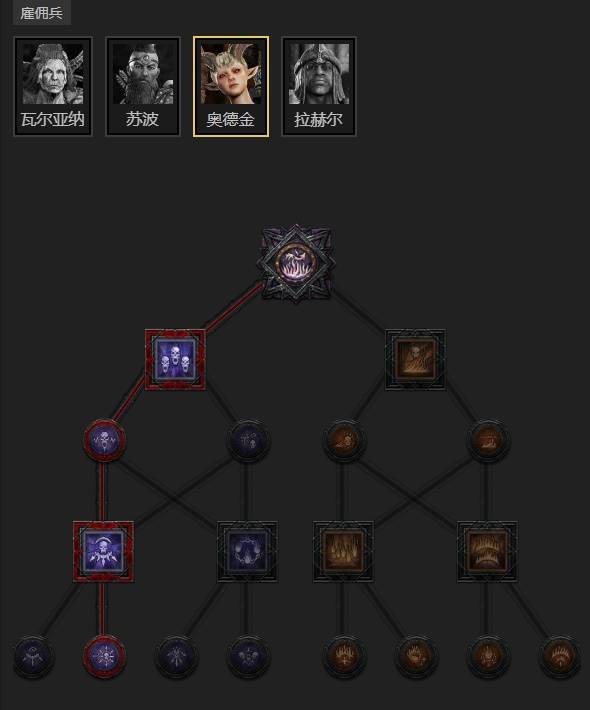Pick the bottom brown passive under flame pillars skill
Screen dimensions: 590x710
tap(344, 656)
